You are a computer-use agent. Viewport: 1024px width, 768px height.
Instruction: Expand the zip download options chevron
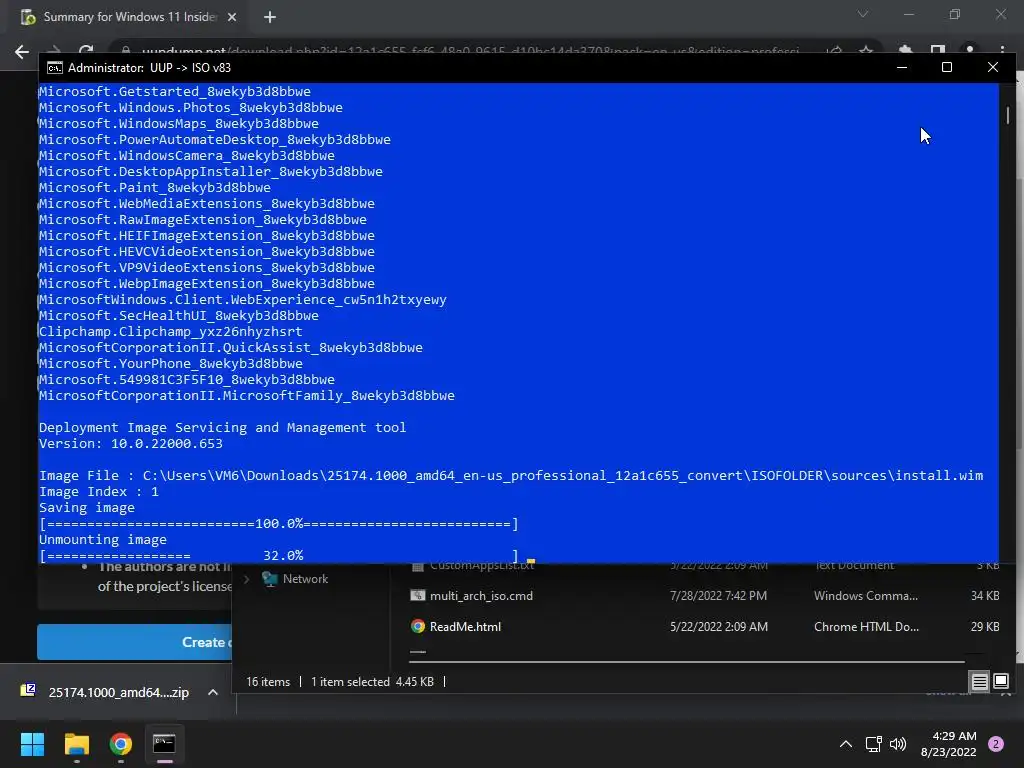pos(213,692)
